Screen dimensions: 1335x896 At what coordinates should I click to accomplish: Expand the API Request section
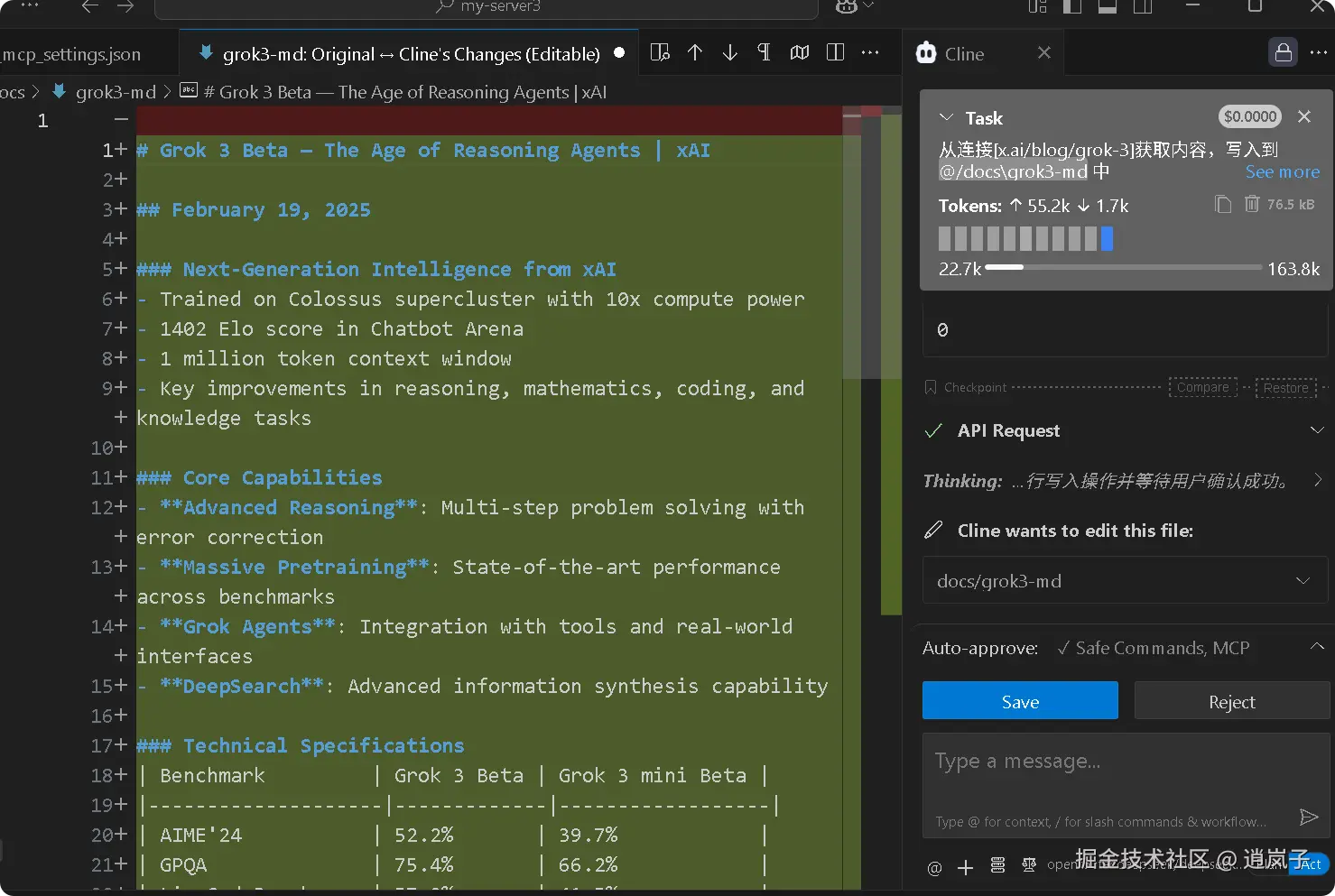[x=1316, y=431]
